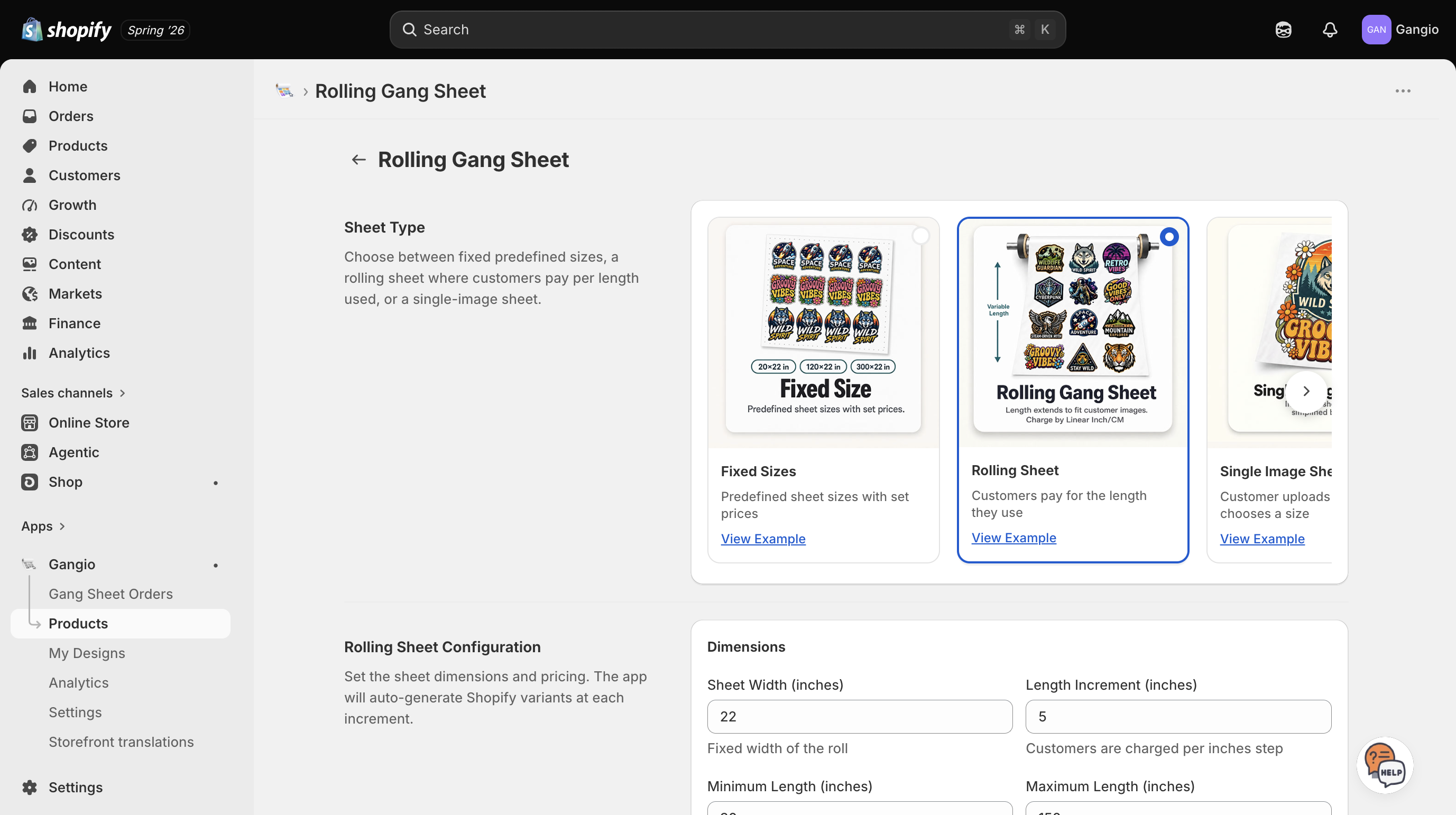Click the search magnifier icon
Viewport: 1456px width, 815px height.
coord(409,30)
